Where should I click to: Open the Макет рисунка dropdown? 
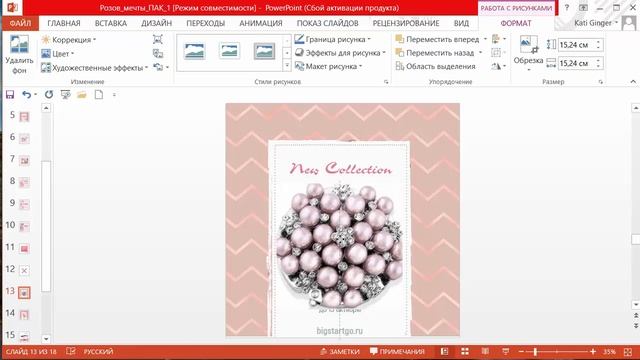coord(329,66)
